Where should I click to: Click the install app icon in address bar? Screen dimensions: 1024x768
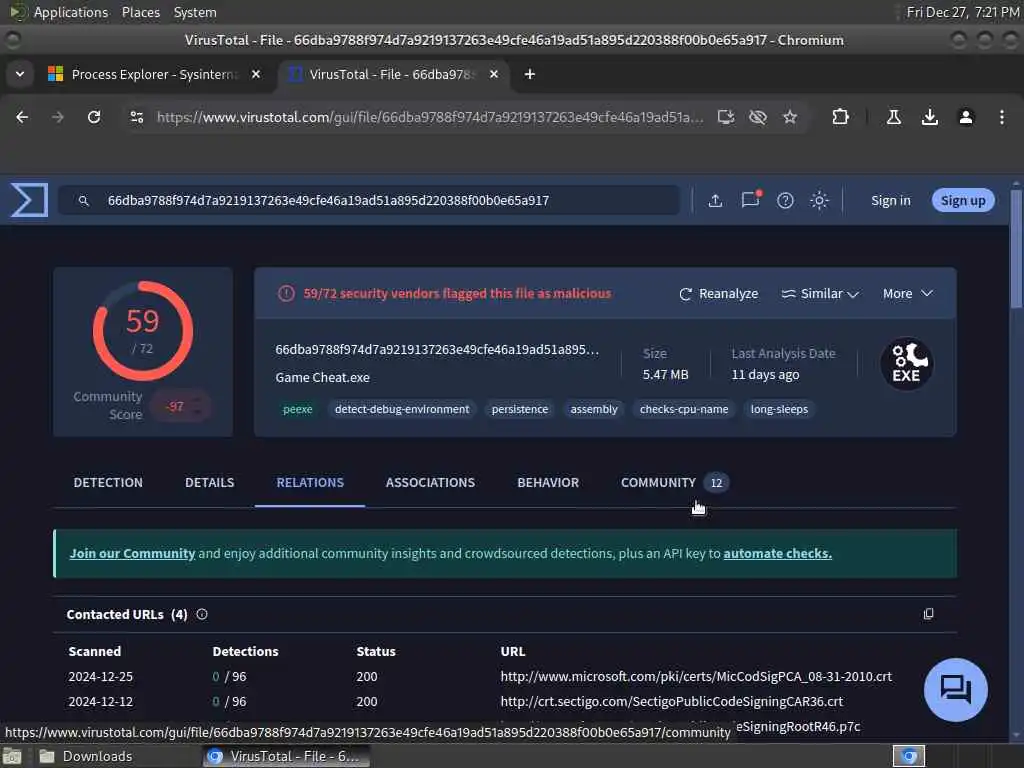726,117
